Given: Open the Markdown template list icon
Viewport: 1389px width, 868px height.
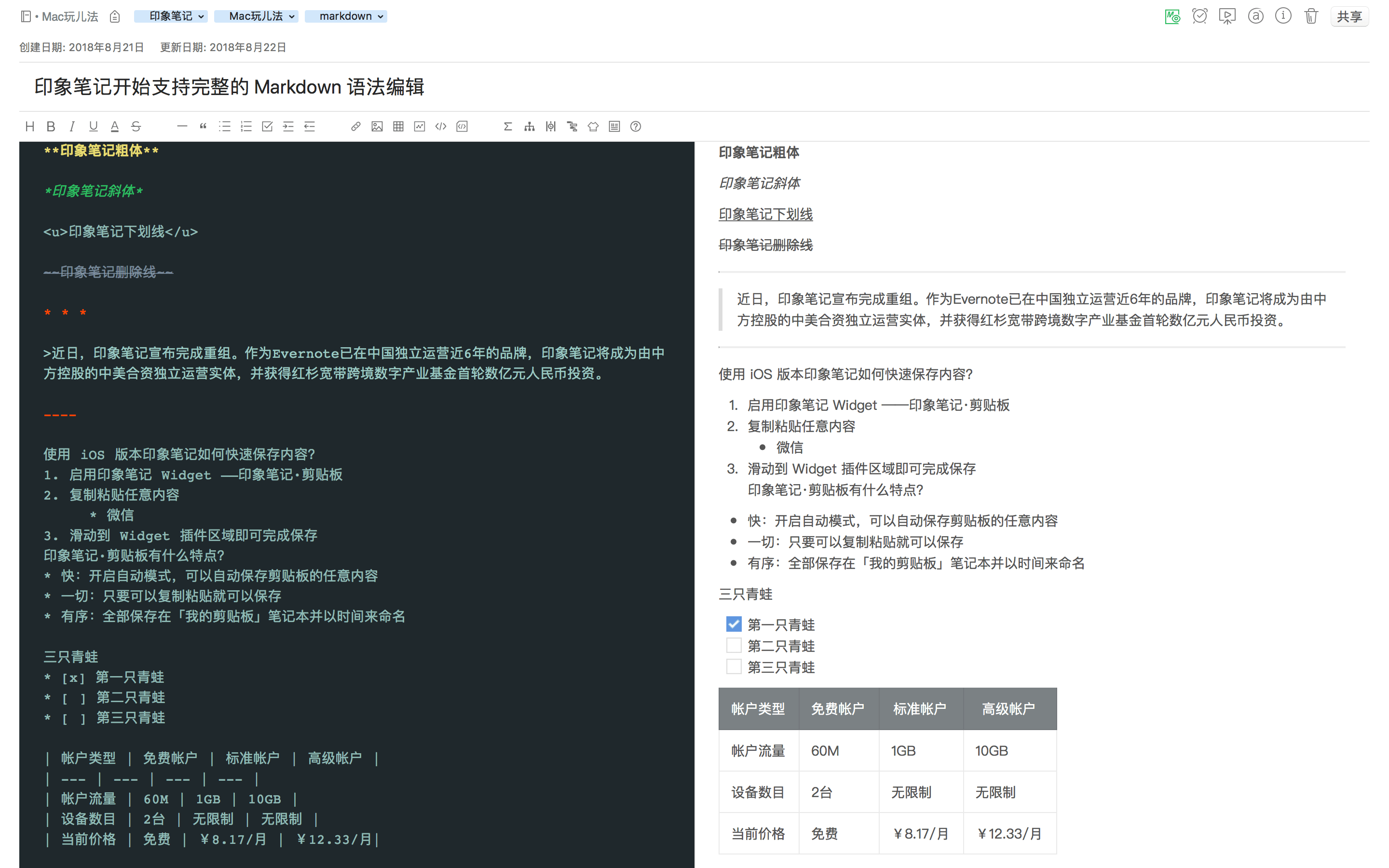Looking at the screenshot, I should point(614,126).
